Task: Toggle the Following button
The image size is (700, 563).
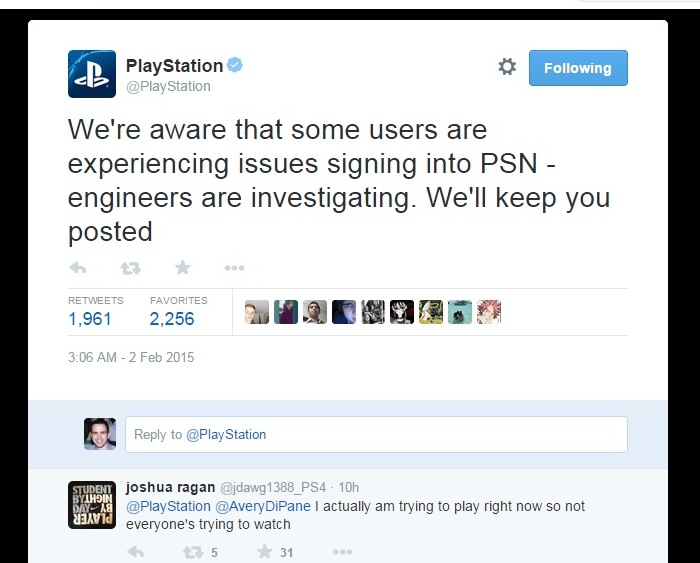Action: pos(577,68)
